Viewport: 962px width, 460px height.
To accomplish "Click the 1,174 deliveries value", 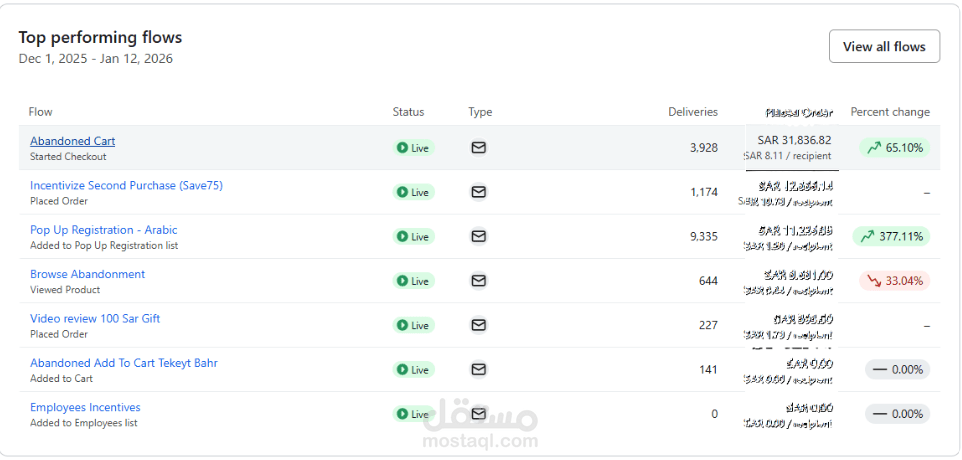I will coord(704,192).
